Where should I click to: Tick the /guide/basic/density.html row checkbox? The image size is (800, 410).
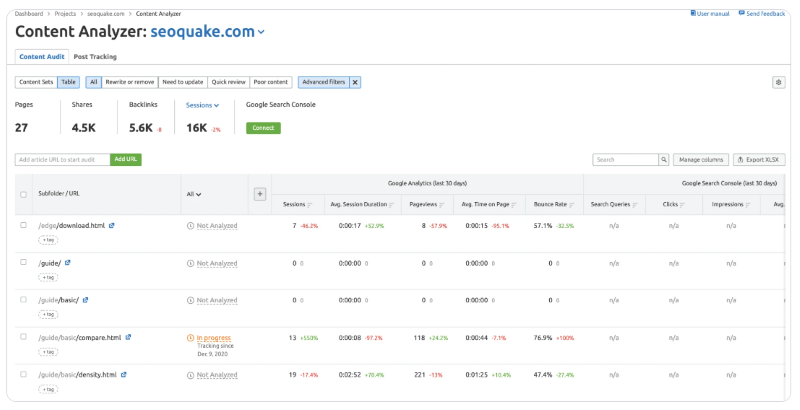click(x=24, y=374)
